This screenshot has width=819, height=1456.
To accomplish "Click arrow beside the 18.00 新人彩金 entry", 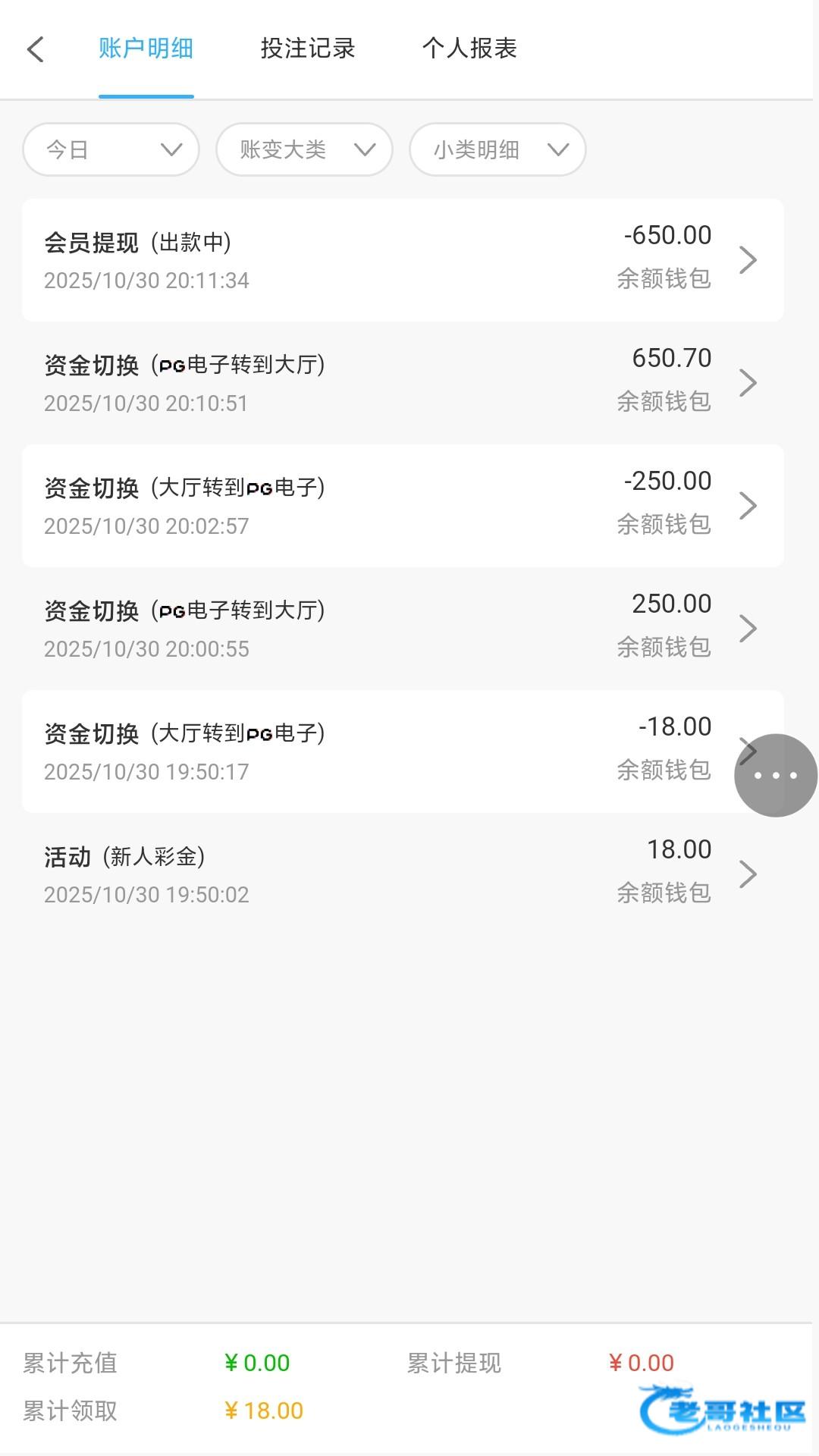I will click(748, 874).
